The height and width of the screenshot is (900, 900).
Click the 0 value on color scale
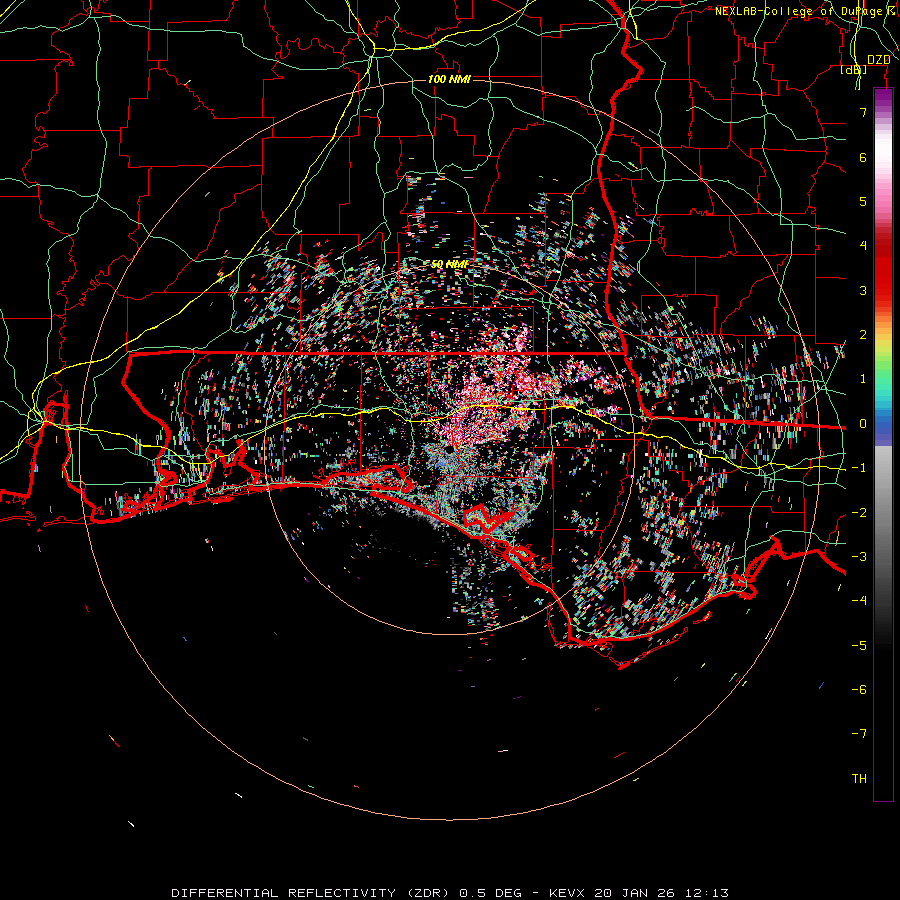tap(863, 424)
